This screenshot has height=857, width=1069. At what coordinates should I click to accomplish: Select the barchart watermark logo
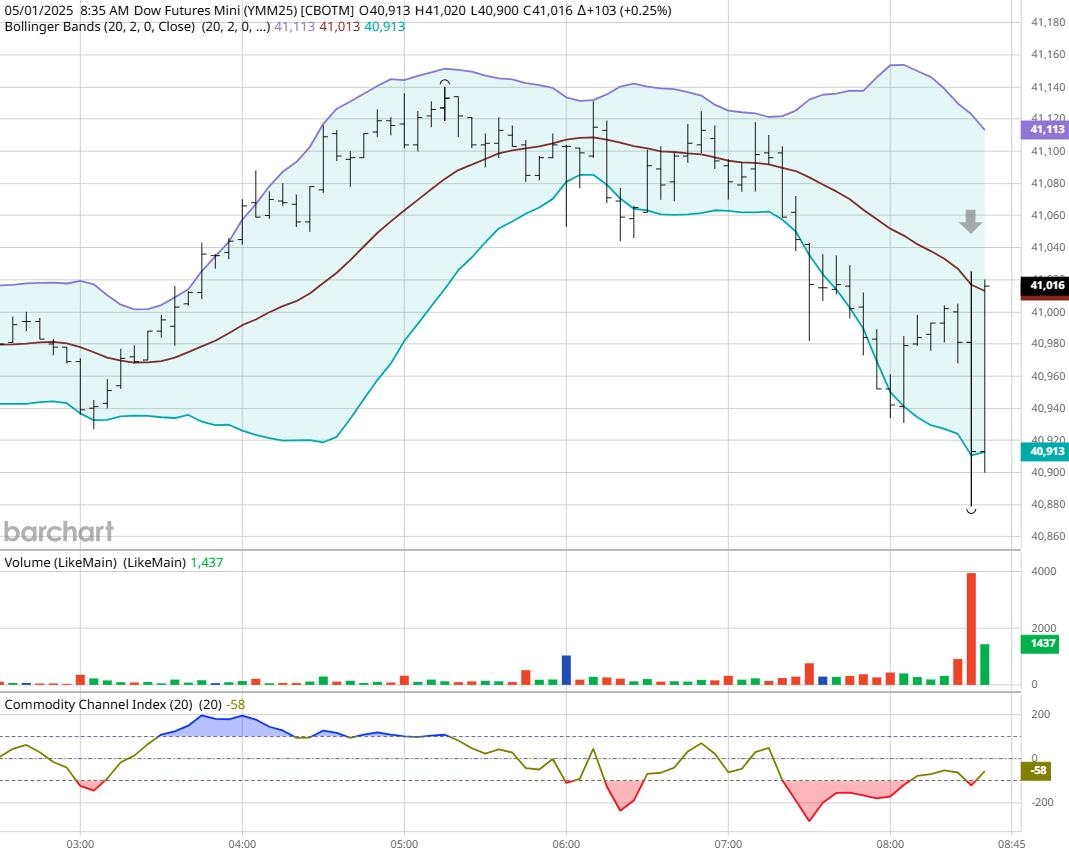[x=58, y=532]
